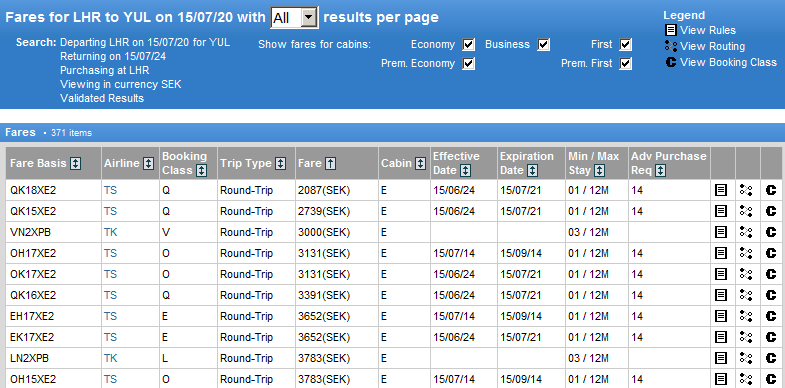Sort by Trip Type column arrows

[x=281, y=163]
